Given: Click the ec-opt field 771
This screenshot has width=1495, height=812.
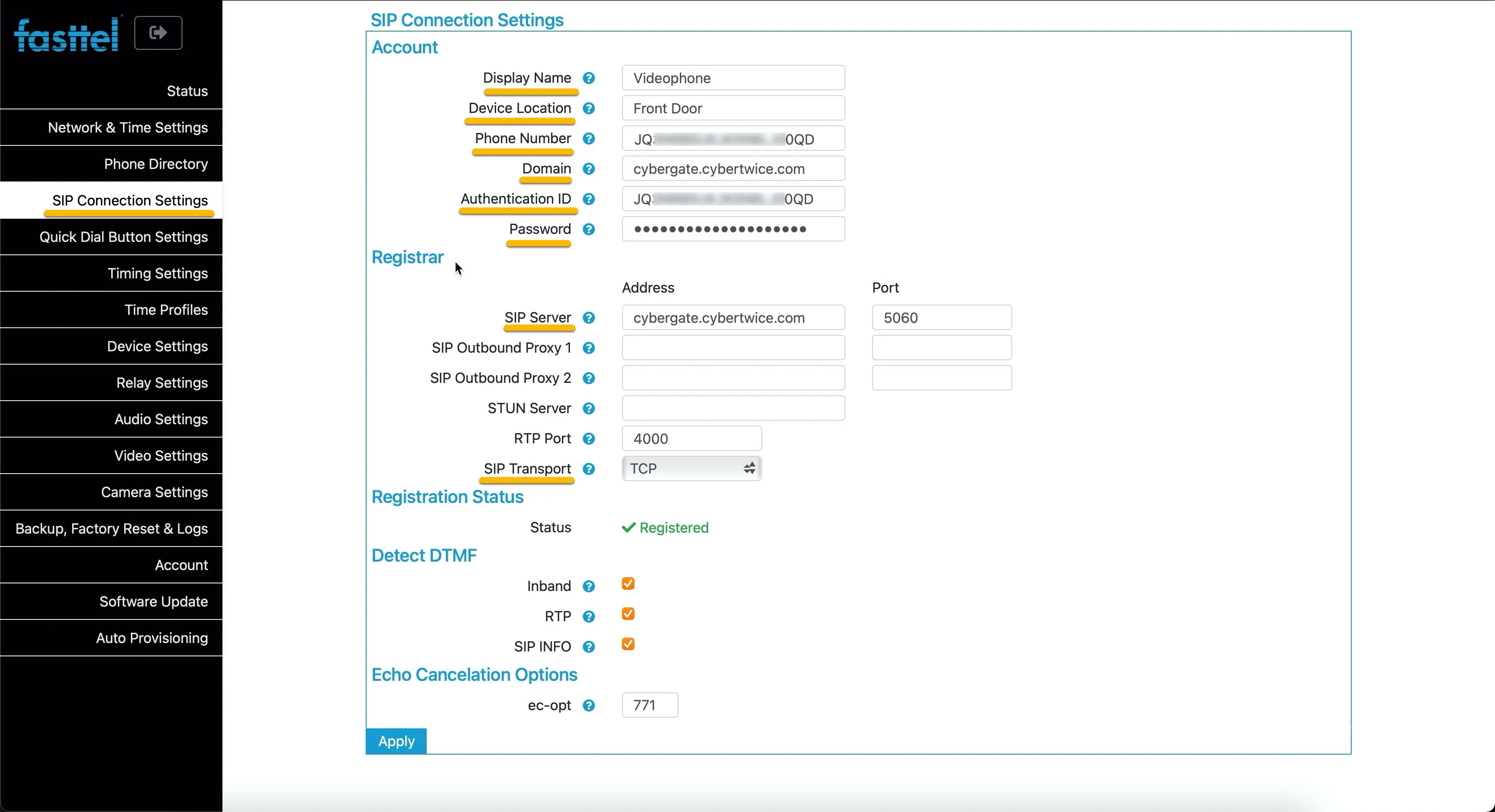Looking at the screenshot, I should click(x=650, y=705).
